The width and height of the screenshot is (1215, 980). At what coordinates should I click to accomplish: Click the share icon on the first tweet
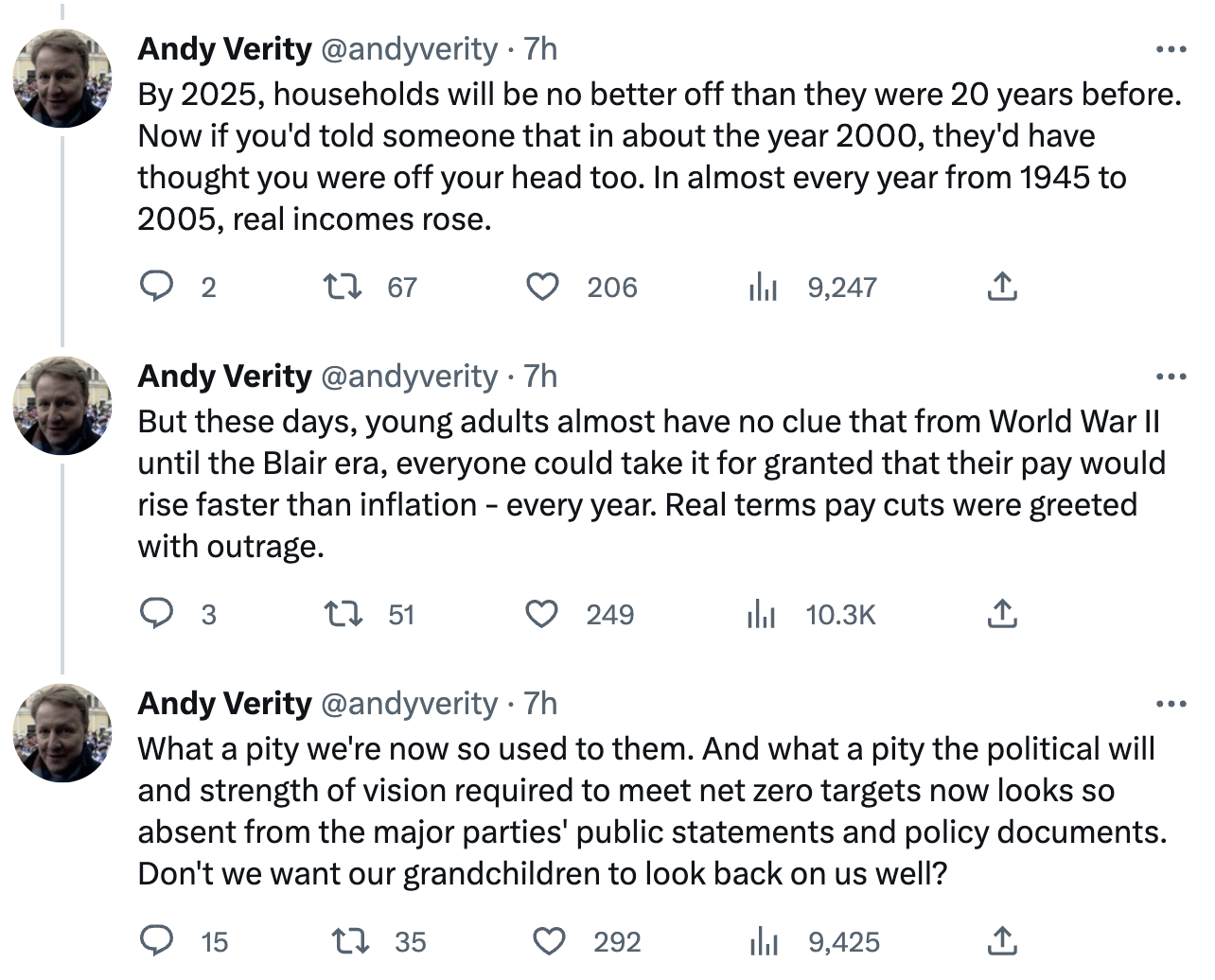[1001, 287]
